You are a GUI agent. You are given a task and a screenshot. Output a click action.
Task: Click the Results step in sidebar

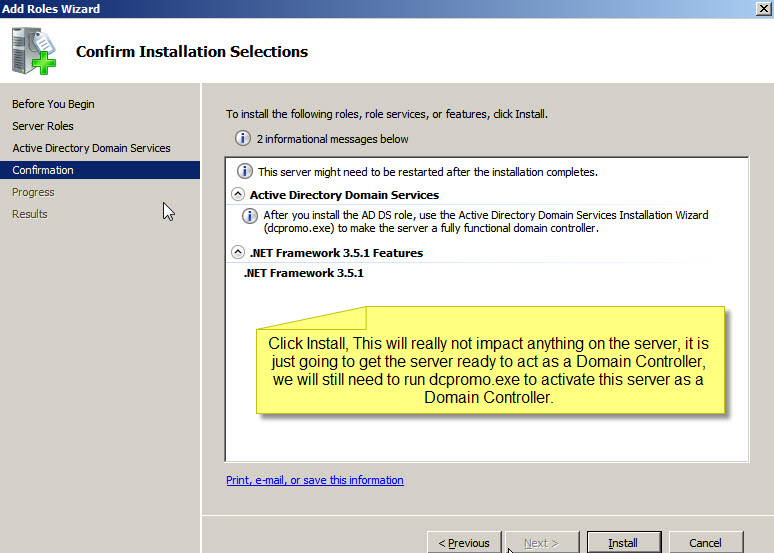[x=30, y=214]
